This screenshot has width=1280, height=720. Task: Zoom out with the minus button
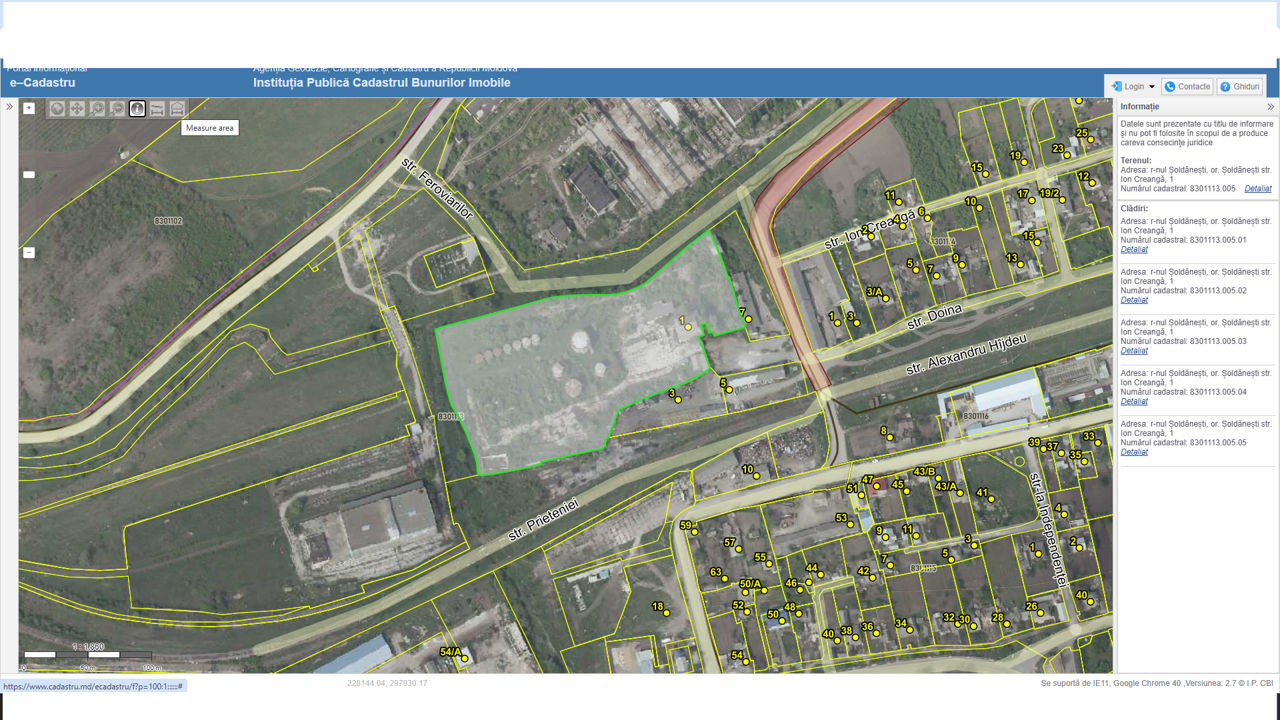pyautogui.click(x=29, y=252)
